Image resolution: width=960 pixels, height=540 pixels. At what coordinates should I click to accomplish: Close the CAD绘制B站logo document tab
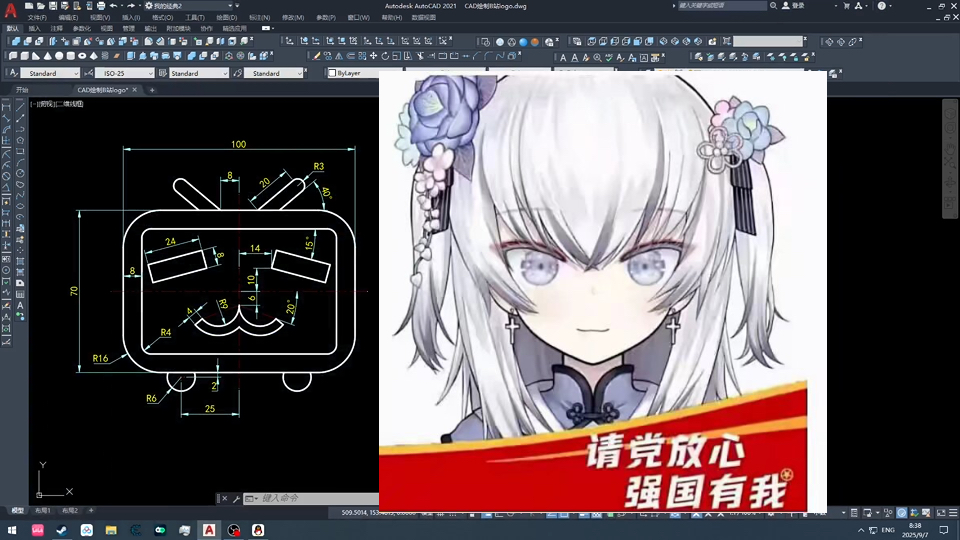tap(135, 90)
